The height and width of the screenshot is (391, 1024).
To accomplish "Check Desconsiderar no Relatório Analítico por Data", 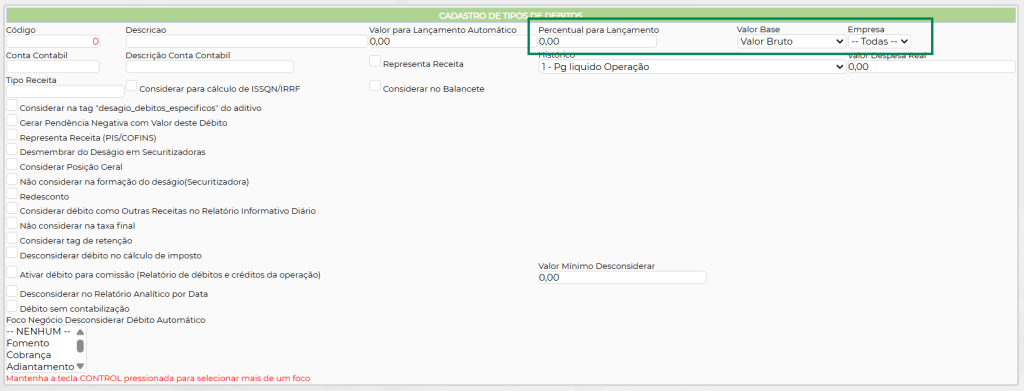I will 12,291.
